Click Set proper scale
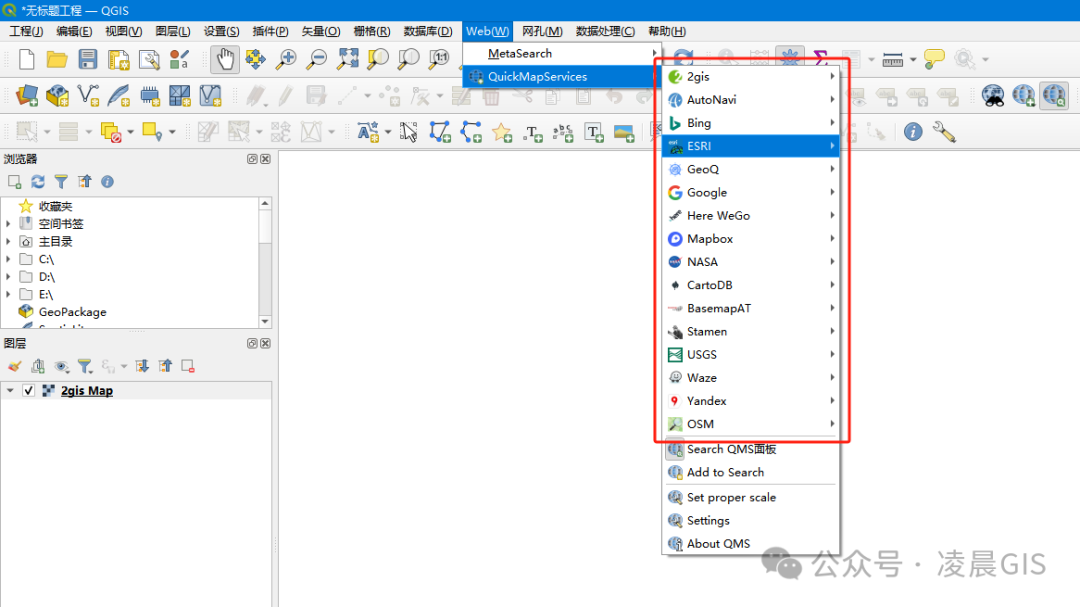Screen dimensions: 1080x607 point(751,497)
